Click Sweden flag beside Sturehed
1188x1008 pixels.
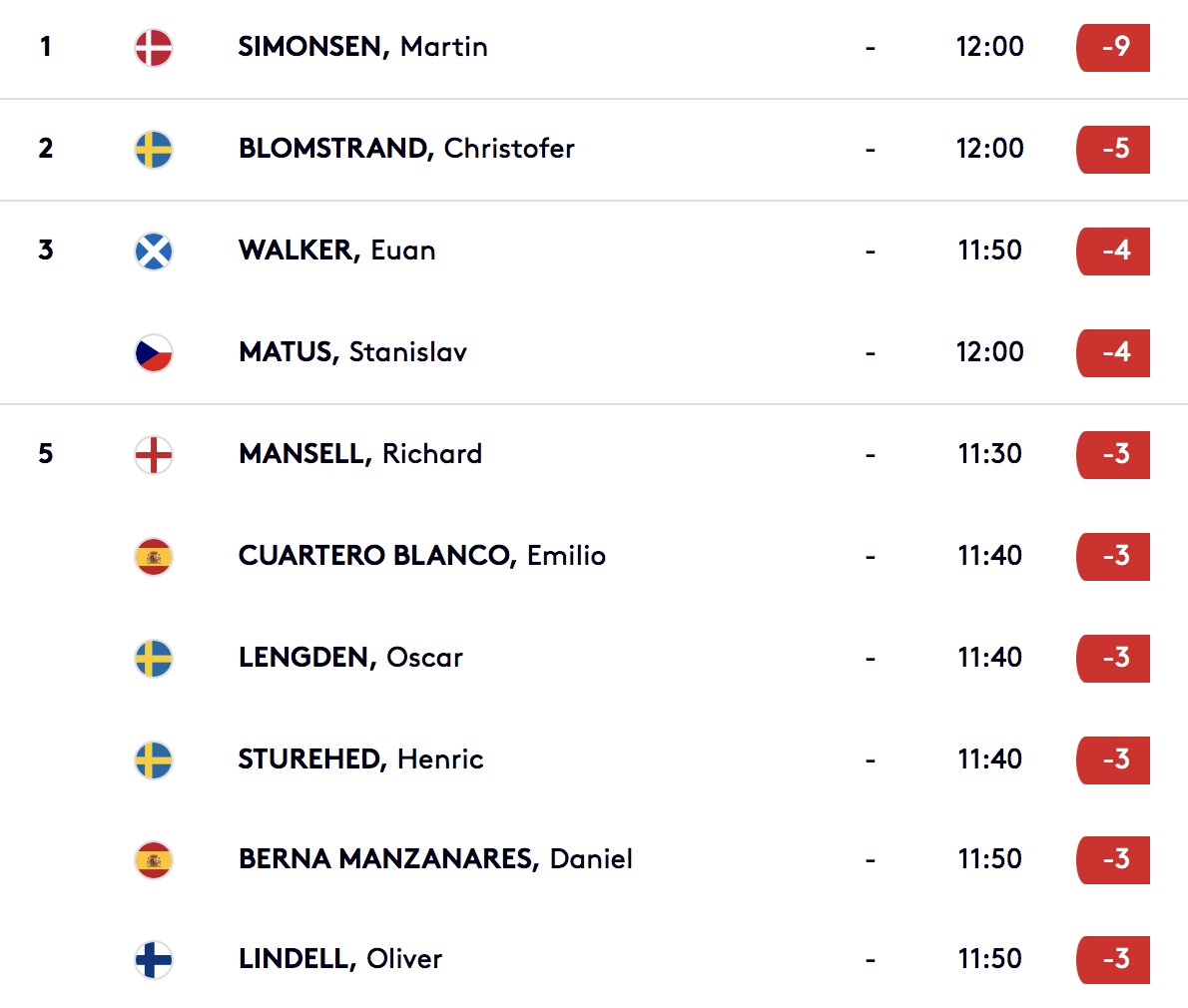click(x=154, y=760)
